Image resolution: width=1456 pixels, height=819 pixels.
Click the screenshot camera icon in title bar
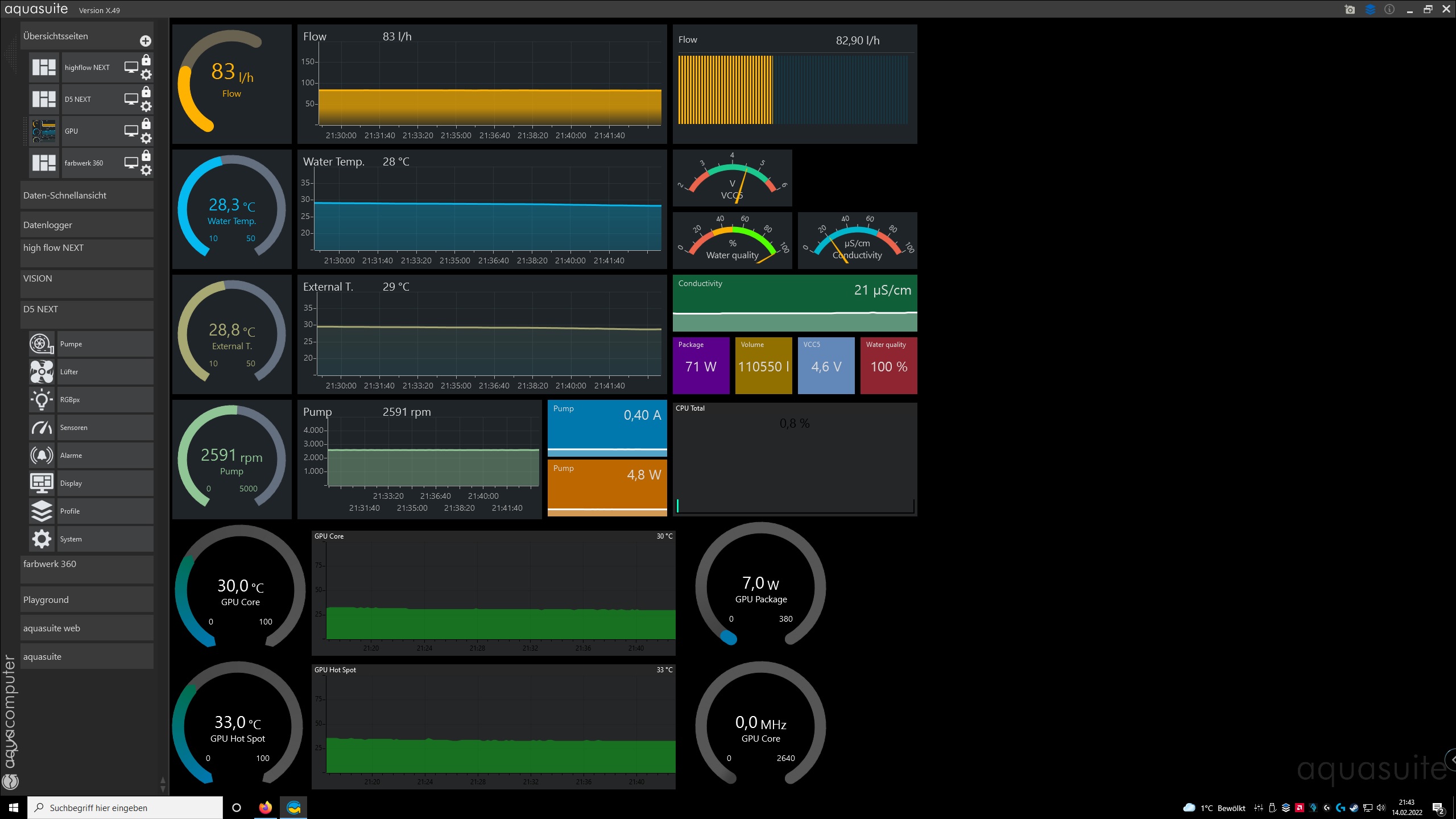coord(1350,9)
